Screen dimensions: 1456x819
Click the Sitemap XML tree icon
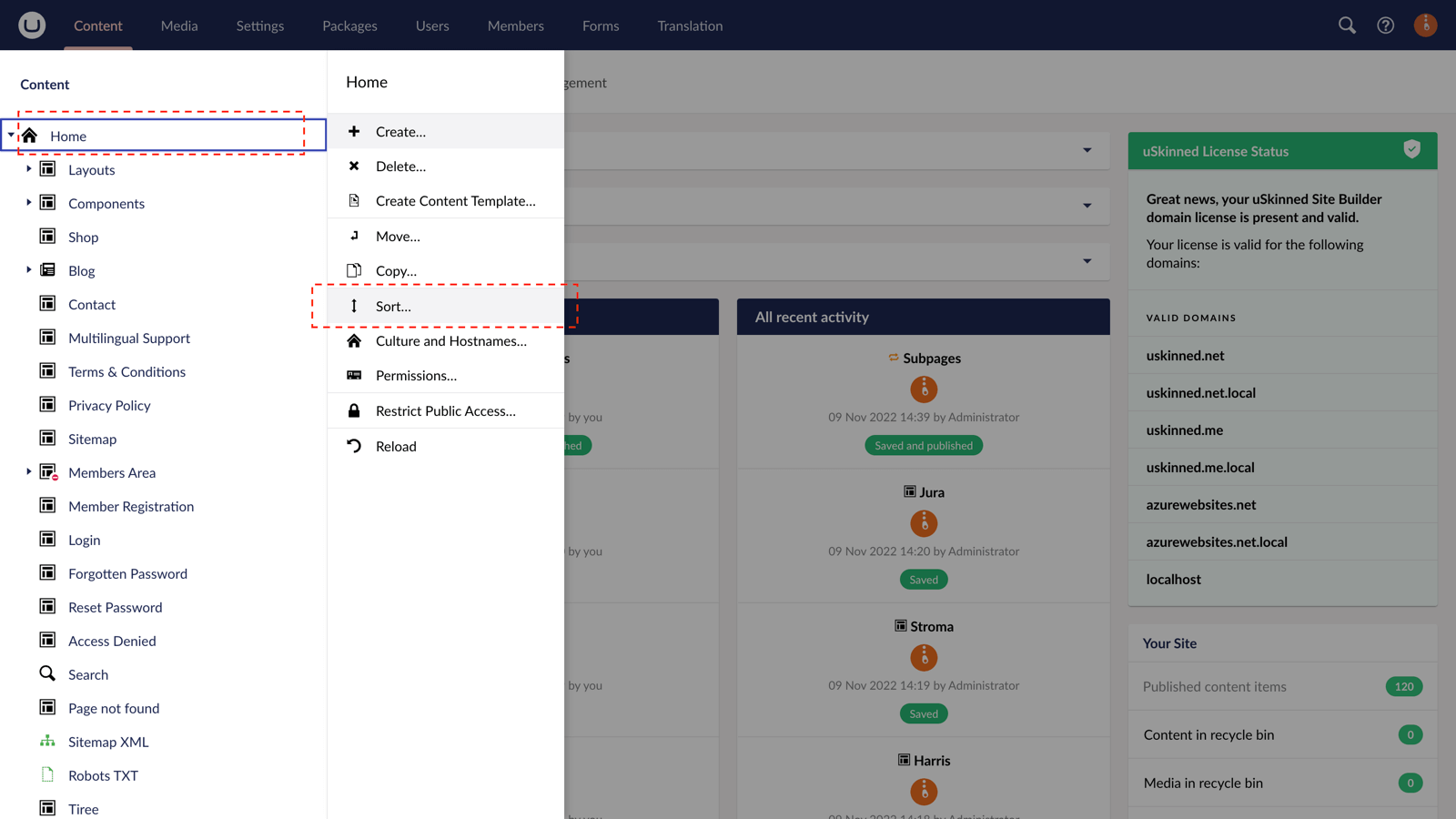47,741
